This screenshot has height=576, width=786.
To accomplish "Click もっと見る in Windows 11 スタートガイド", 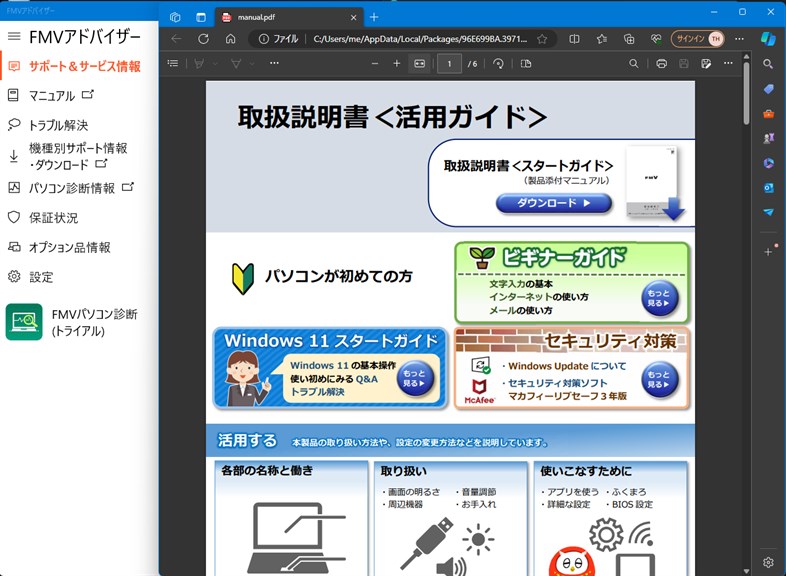I will 414,378.
